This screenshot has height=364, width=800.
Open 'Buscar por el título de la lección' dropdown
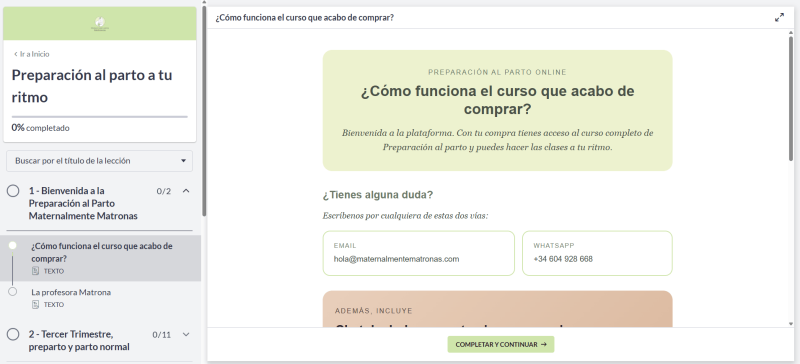coord(99,161)
